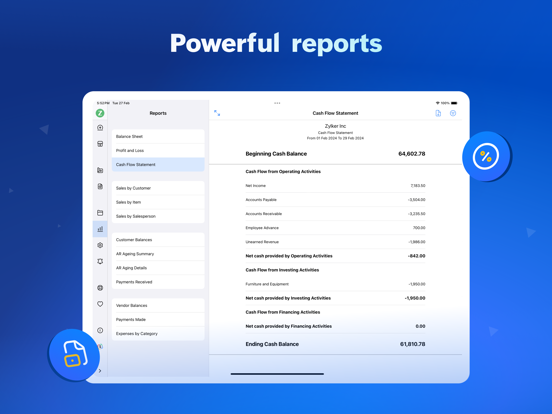Open the round filter icon at top right
This screenshot has width=552, height=414.
click(x=453, y=113)
